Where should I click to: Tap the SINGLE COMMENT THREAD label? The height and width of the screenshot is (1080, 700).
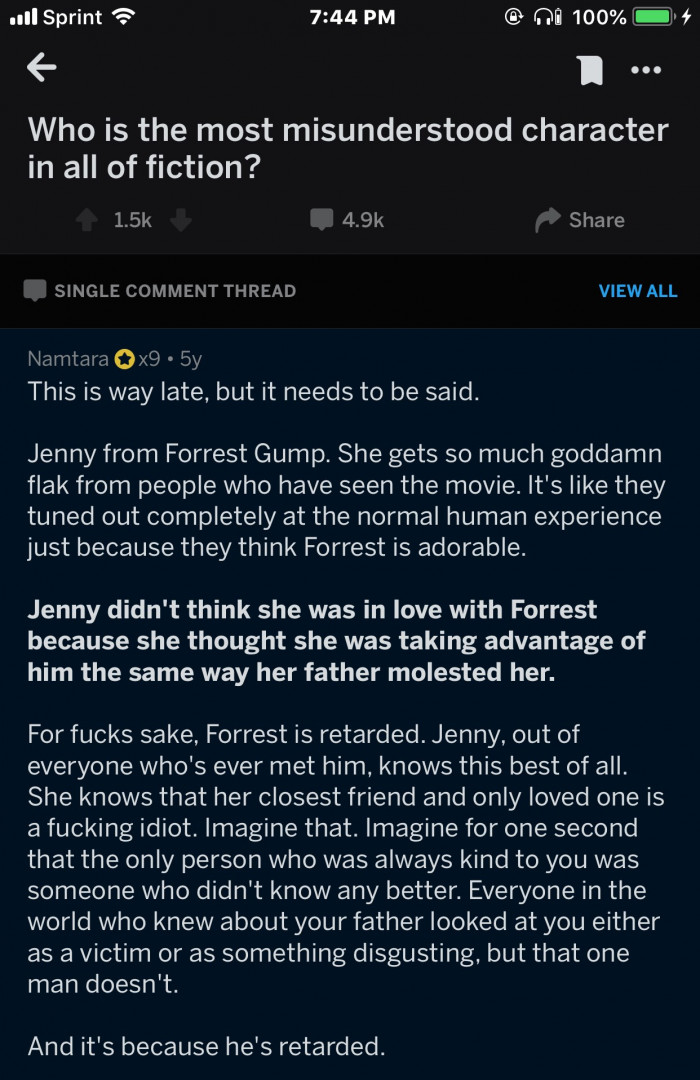(x=175, y=291)
